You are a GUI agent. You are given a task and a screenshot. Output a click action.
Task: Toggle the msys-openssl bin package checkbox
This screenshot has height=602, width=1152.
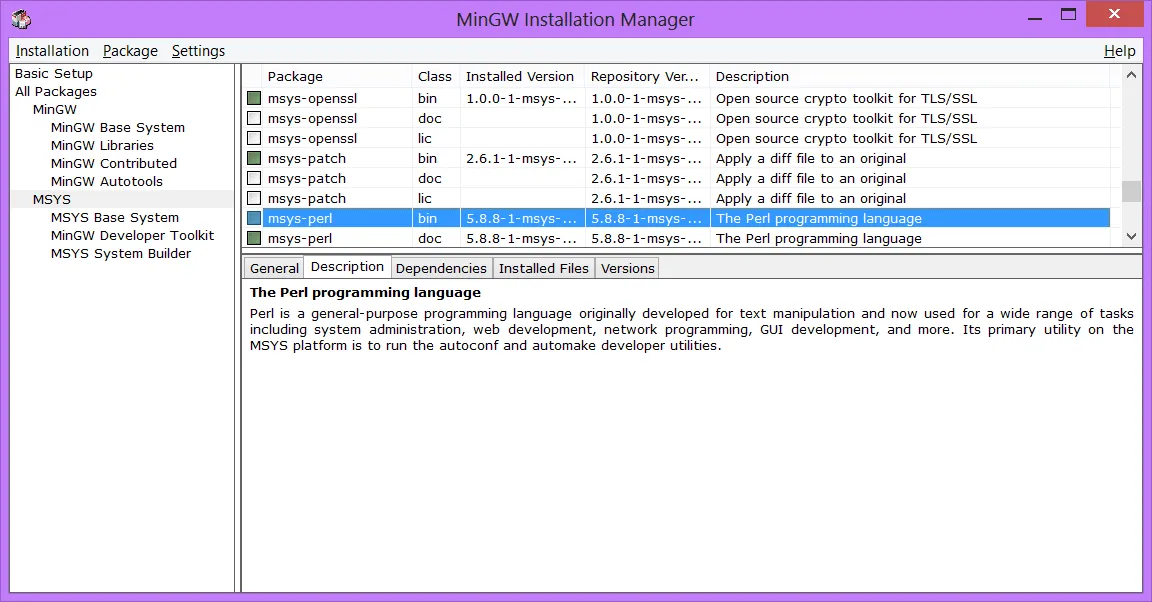click(x=254, y=98)
